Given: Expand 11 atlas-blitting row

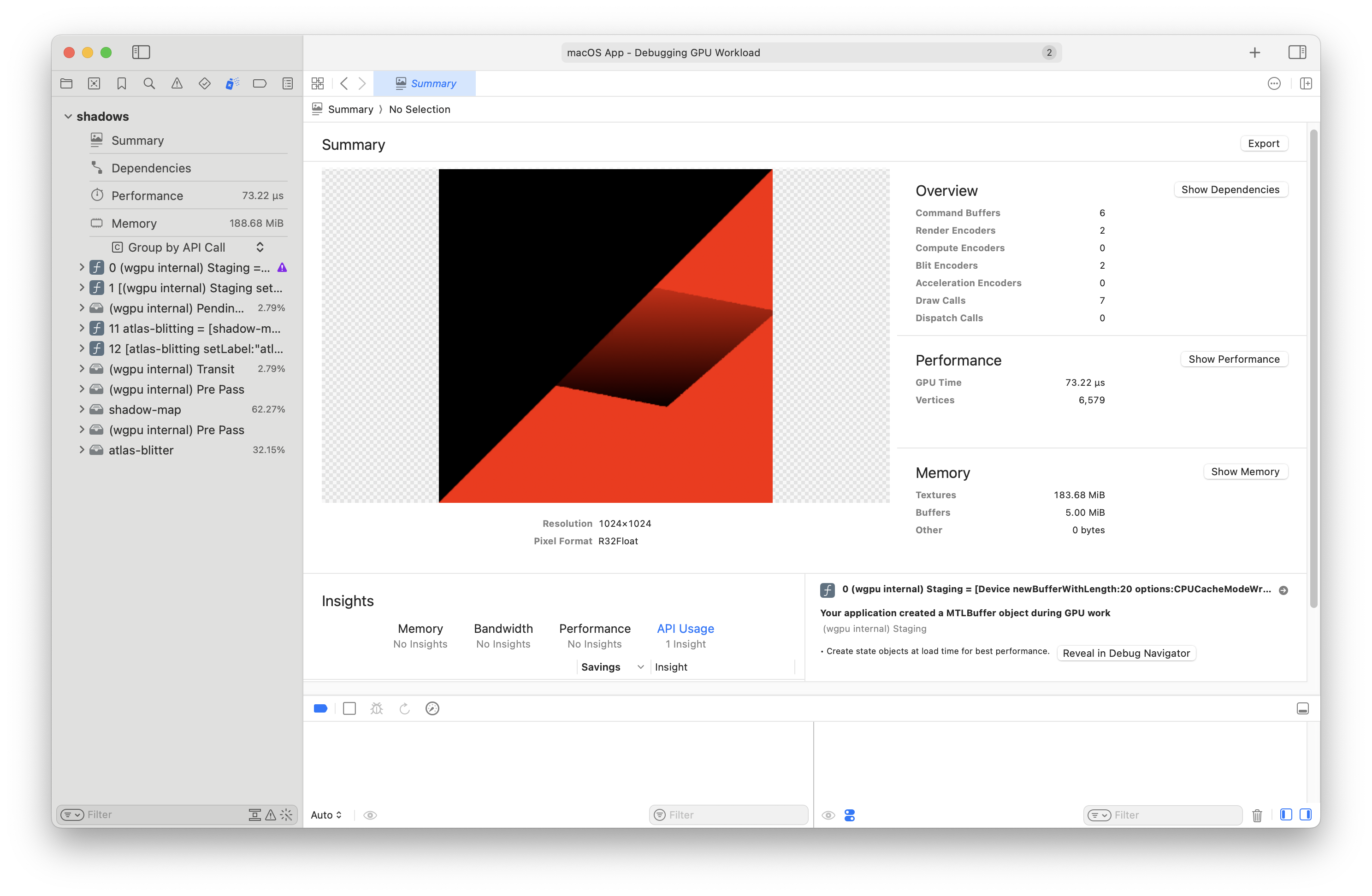Looking at the screenshot, I should (81, 329).
